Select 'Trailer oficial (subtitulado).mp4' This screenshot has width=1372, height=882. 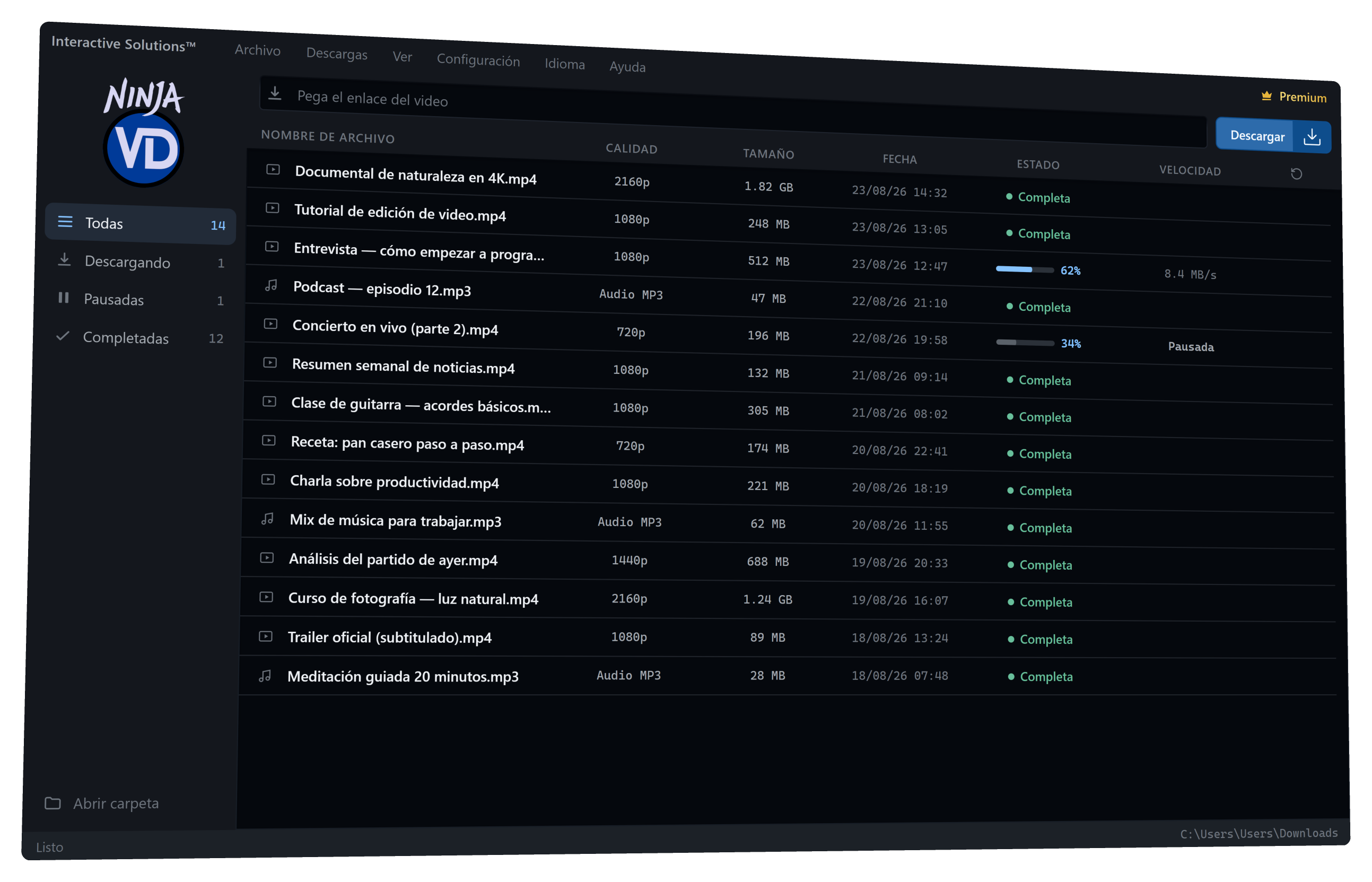pos(389,637)
